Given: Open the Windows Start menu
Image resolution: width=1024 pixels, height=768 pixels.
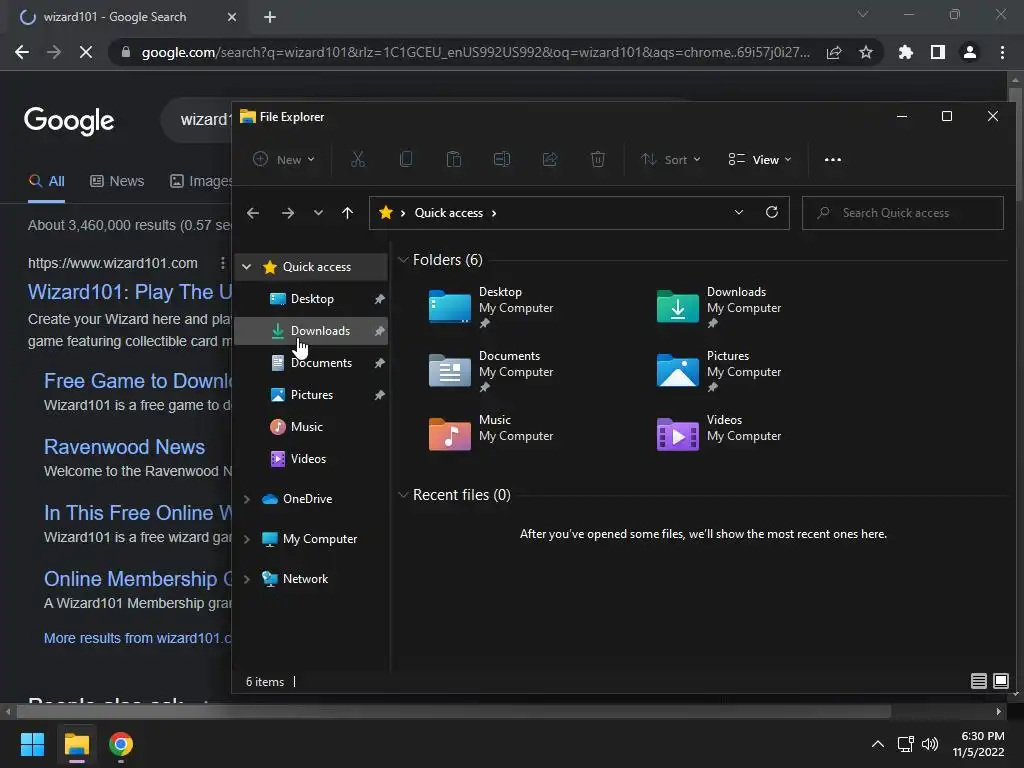Looking at the screenshot, I should coord(32,744).
